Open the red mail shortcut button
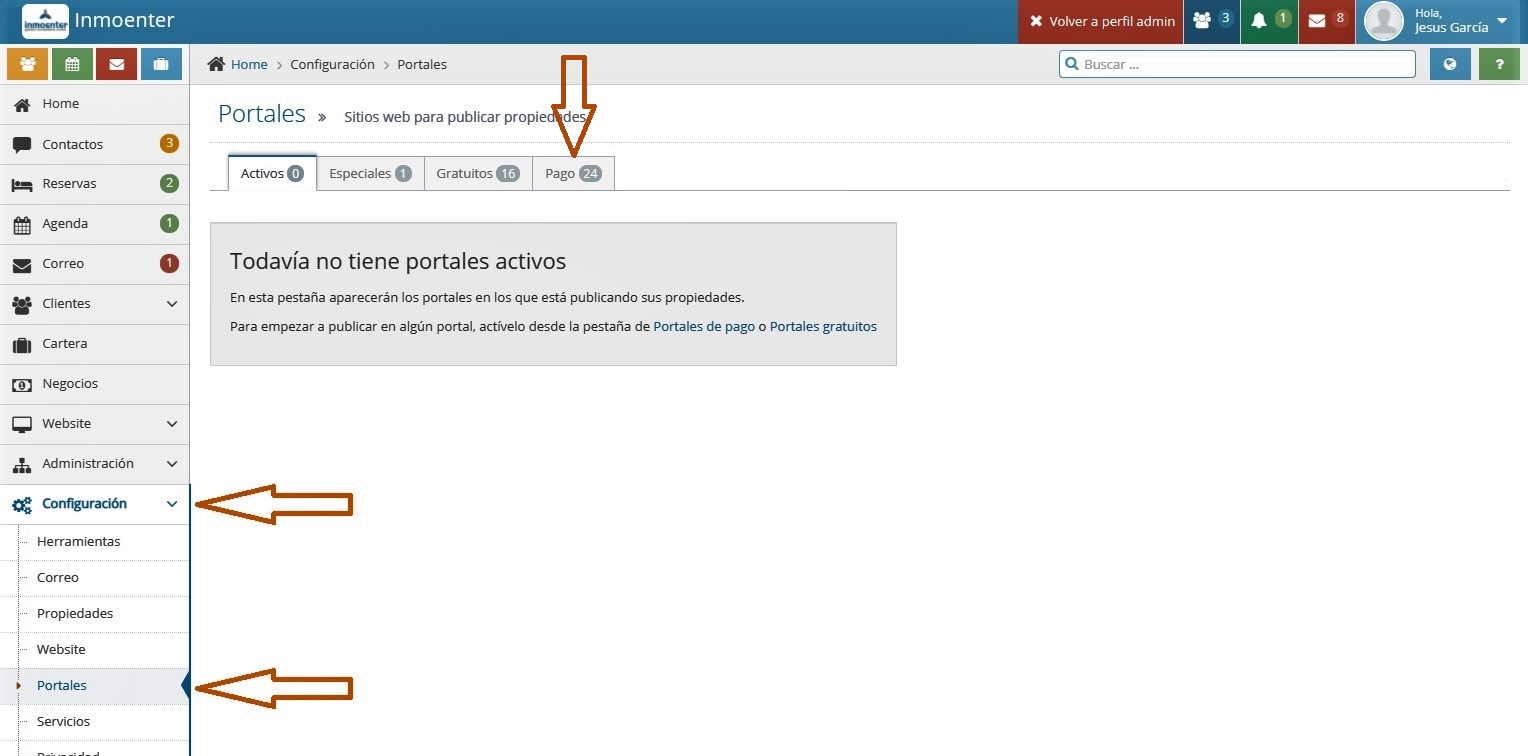Viewport: 1528px width, 756px height. coord(116,64)
